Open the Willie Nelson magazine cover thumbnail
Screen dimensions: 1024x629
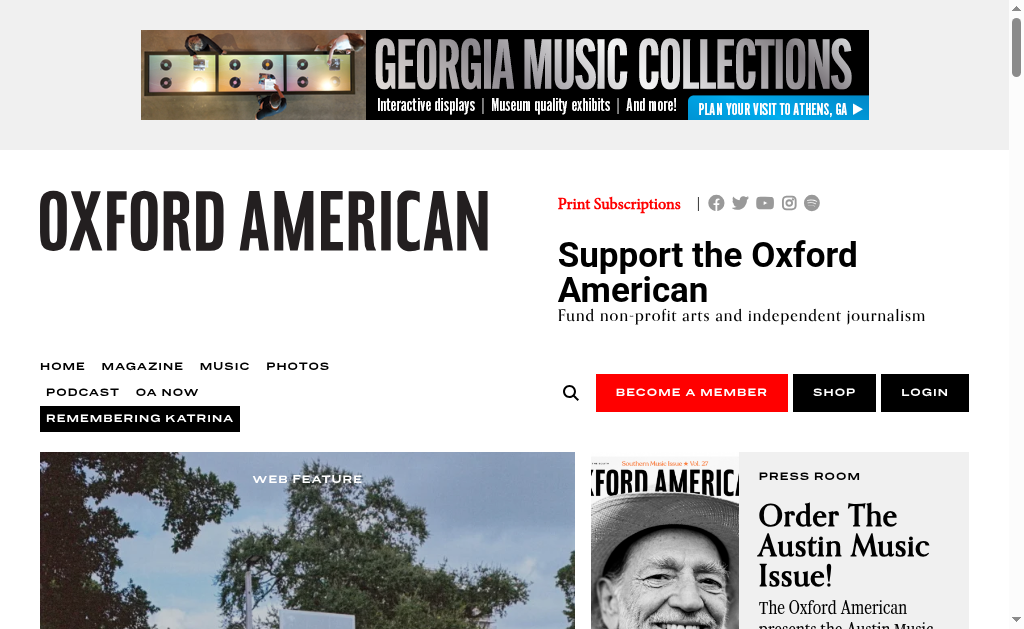click(x=665, y=542)
